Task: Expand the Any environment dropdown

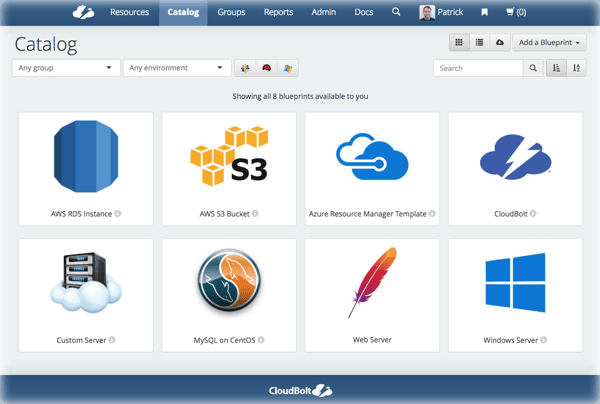Action: [x=177, y=68]
